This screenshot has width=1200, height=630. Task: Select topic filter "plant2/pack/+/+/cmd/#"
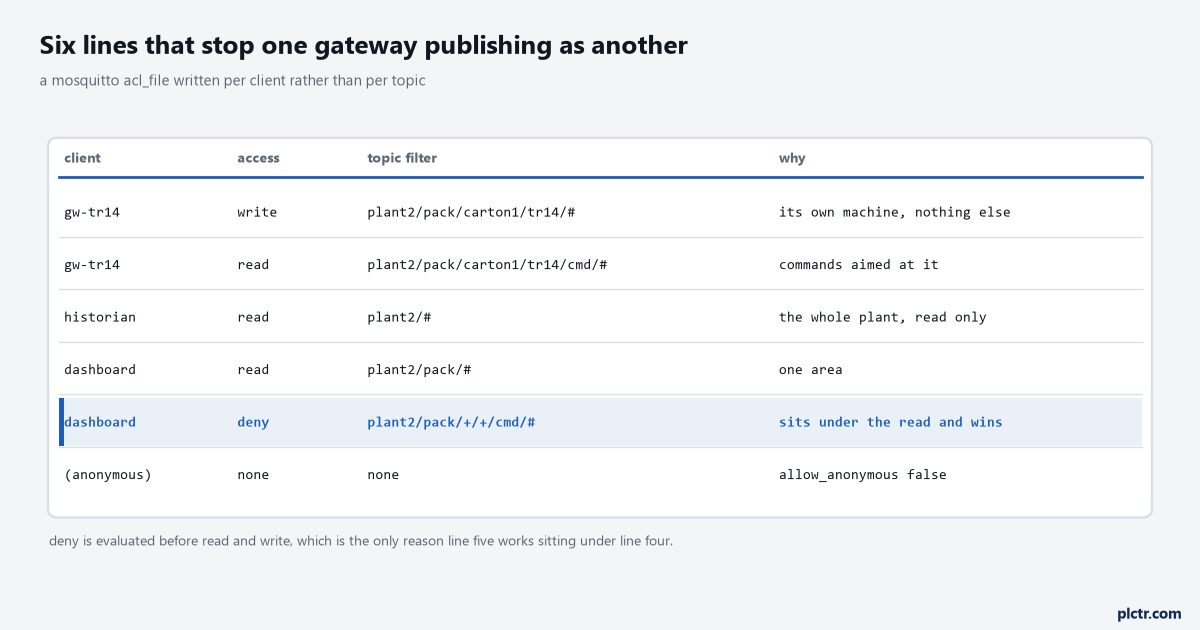tap(451, 422)
